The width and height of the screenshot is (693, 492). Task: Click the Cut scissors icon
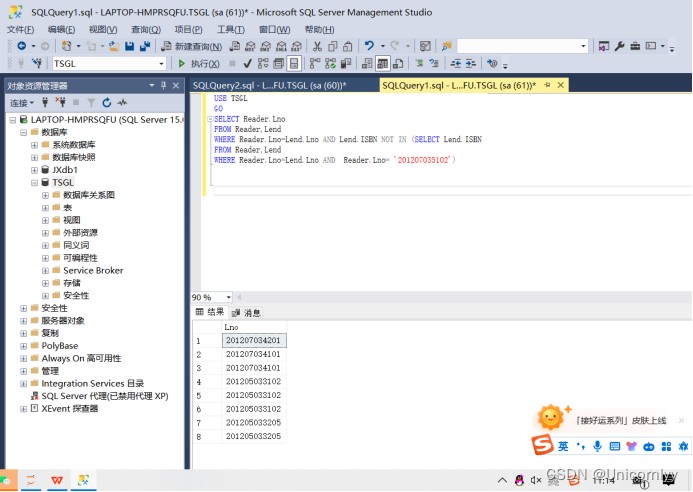[x=317, y=46]
